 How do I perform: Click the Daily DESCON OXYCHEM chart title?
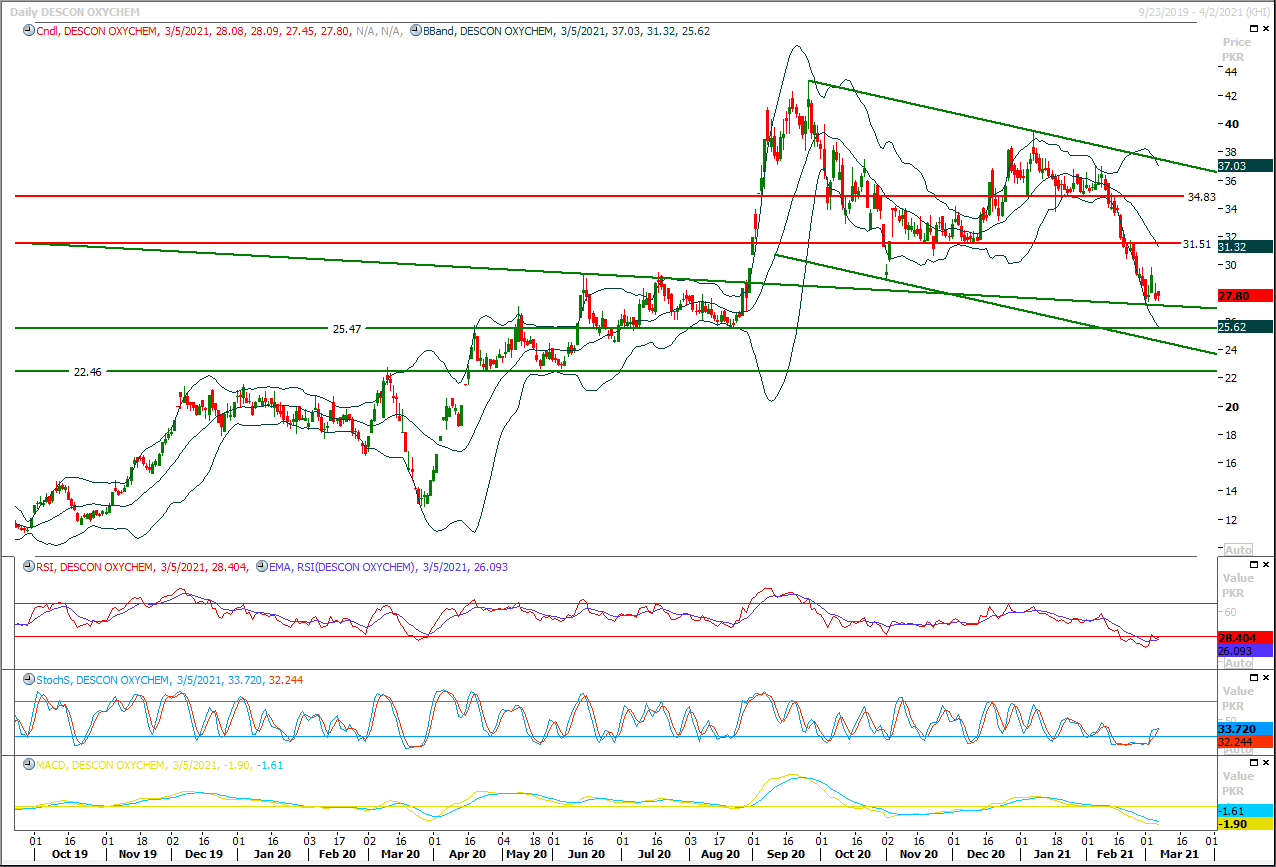coord(75,10)
